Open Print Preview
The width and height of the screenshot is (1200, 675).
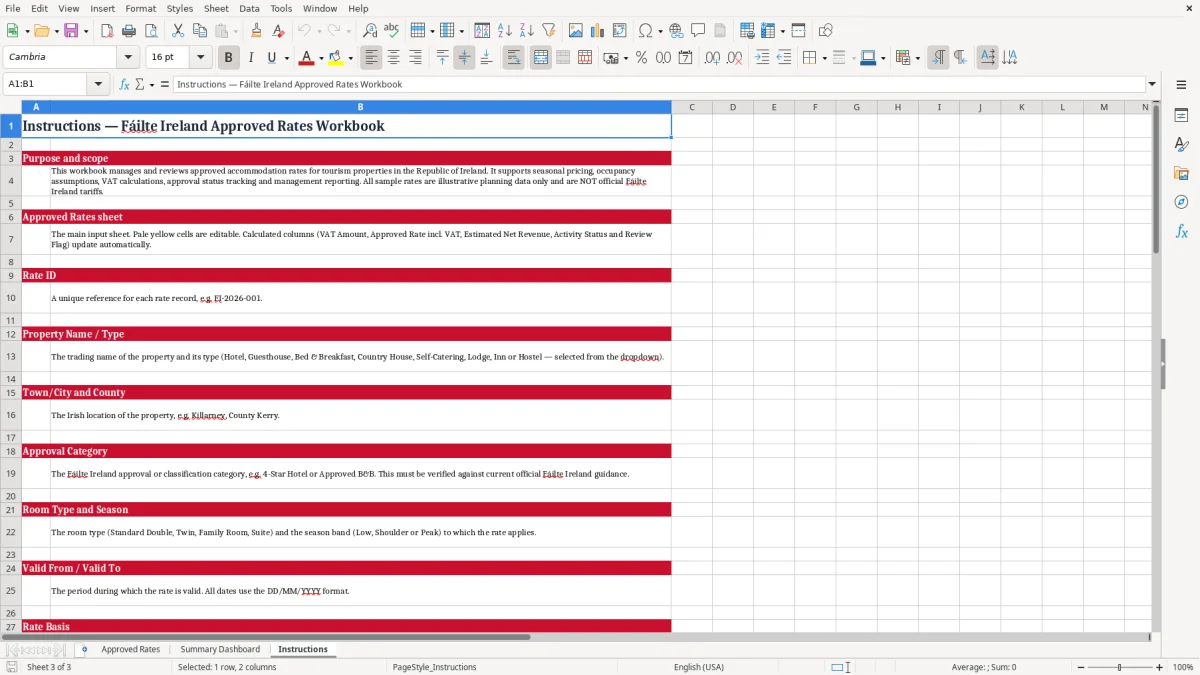150,31
